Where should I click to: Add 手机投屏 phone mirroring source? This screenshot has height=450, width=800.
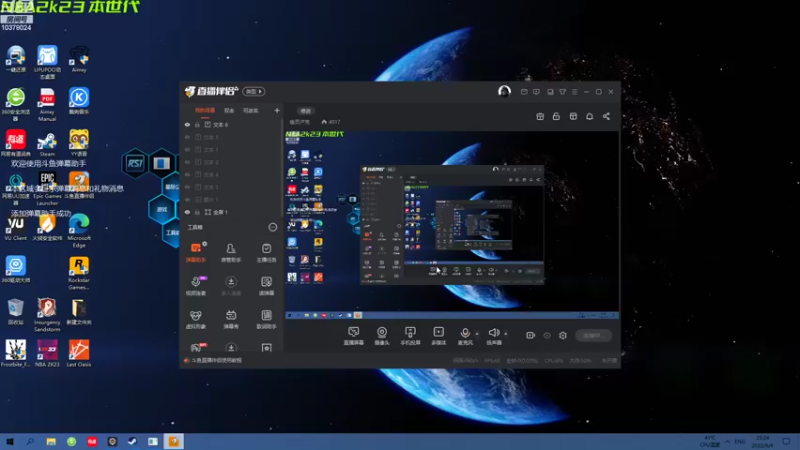(410, 336)
